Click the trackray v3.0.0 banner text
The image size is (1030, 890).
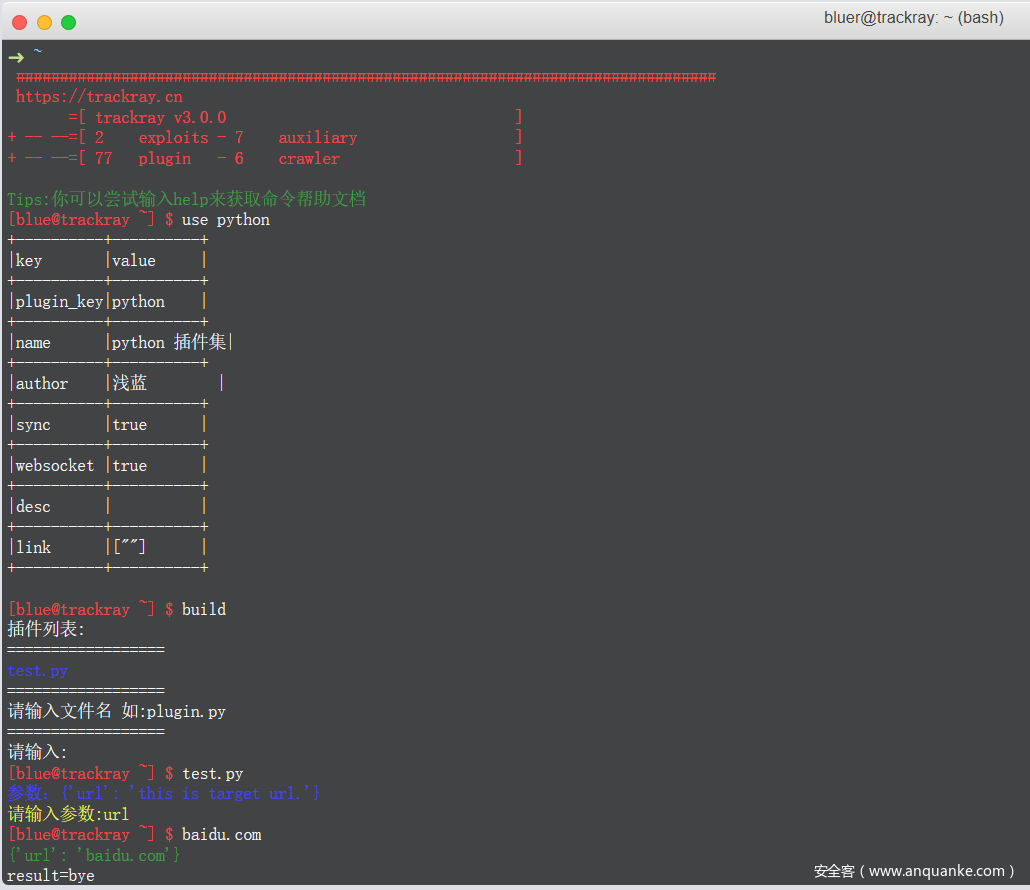(x=160, y=118)
